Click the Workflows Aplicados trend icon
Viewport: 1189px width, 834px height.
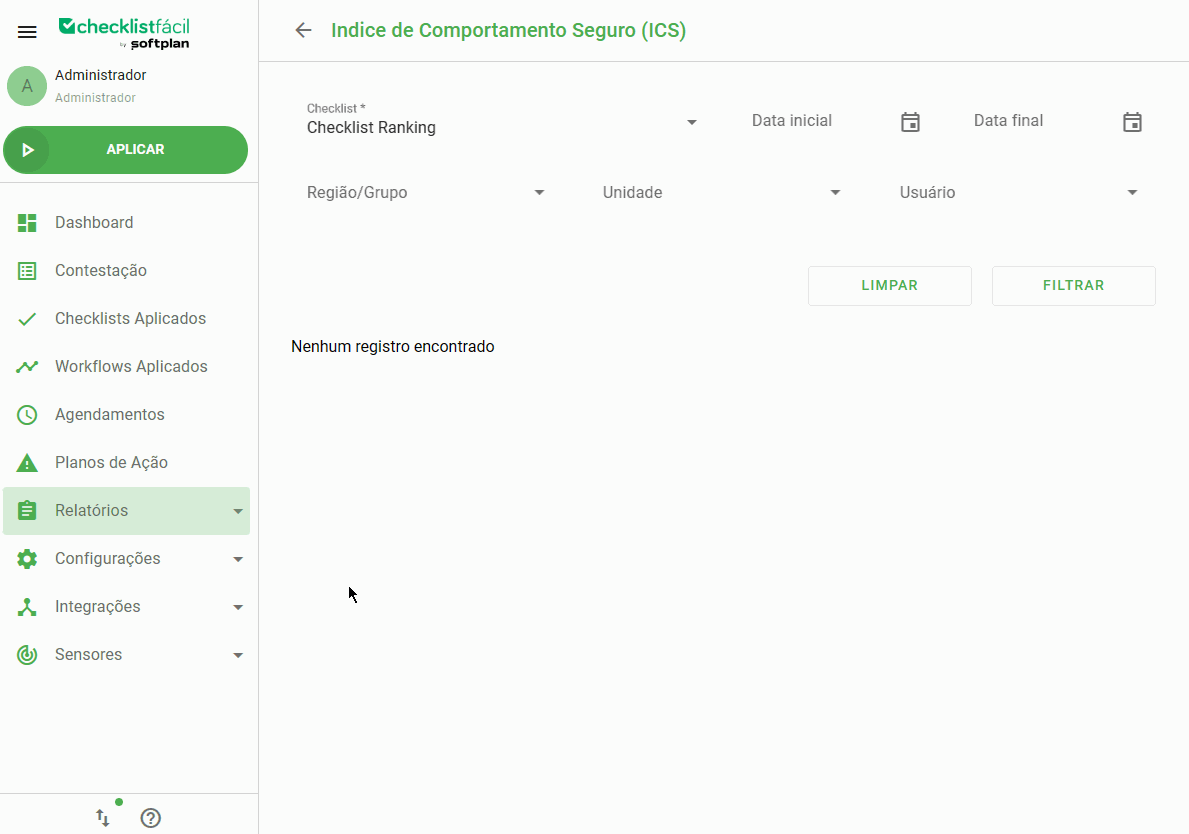(x=26, y=366)
